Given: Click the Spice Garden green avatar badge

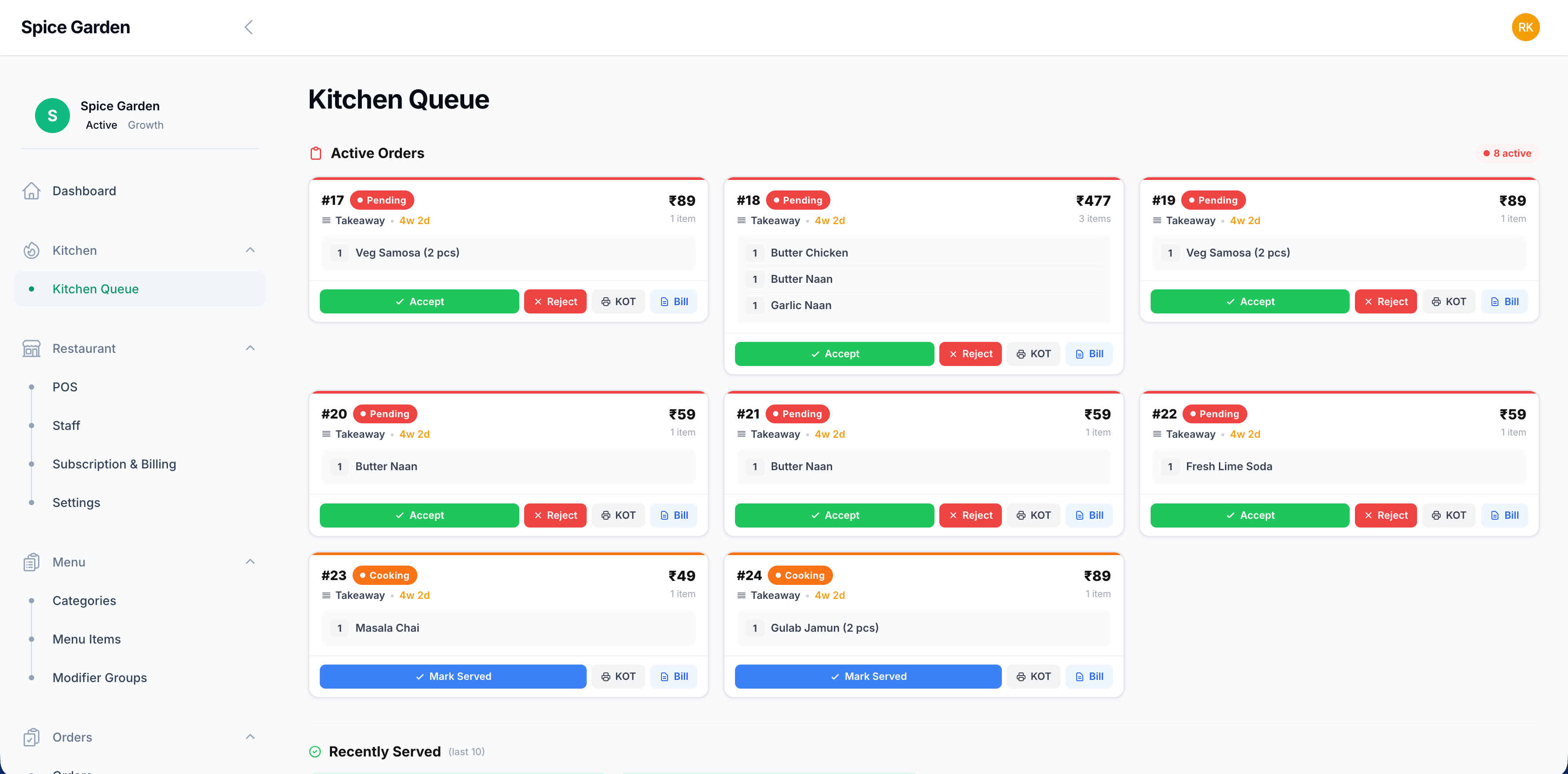Looking at the screenshot, I should 52,115.
